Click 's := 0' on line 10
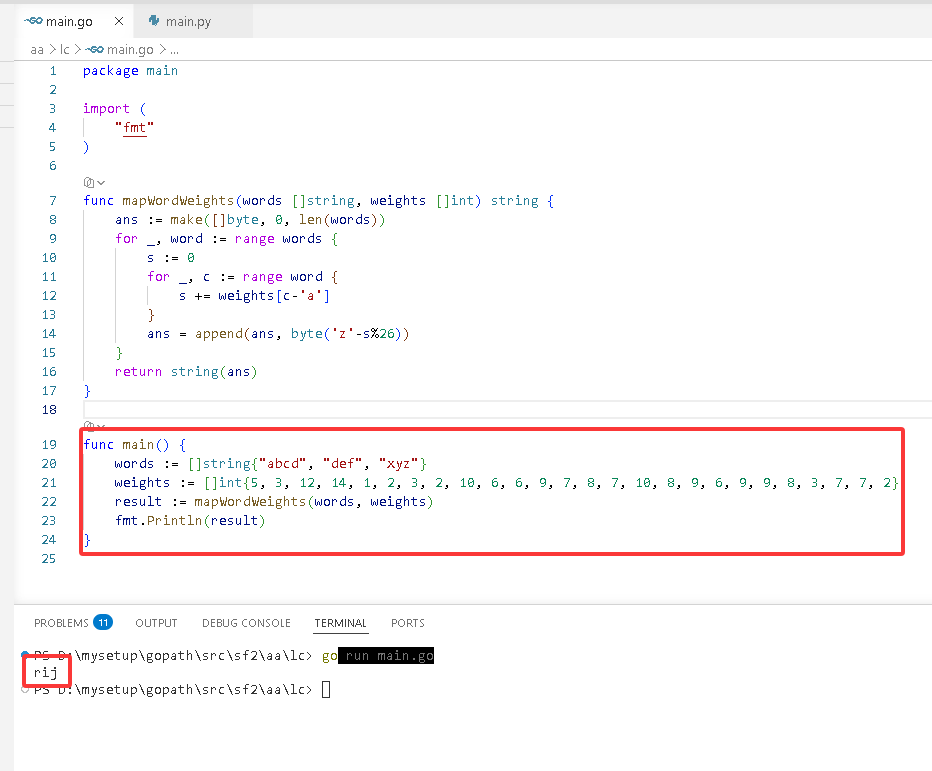This screenshot has width=932, height=771. click(171, 258)
